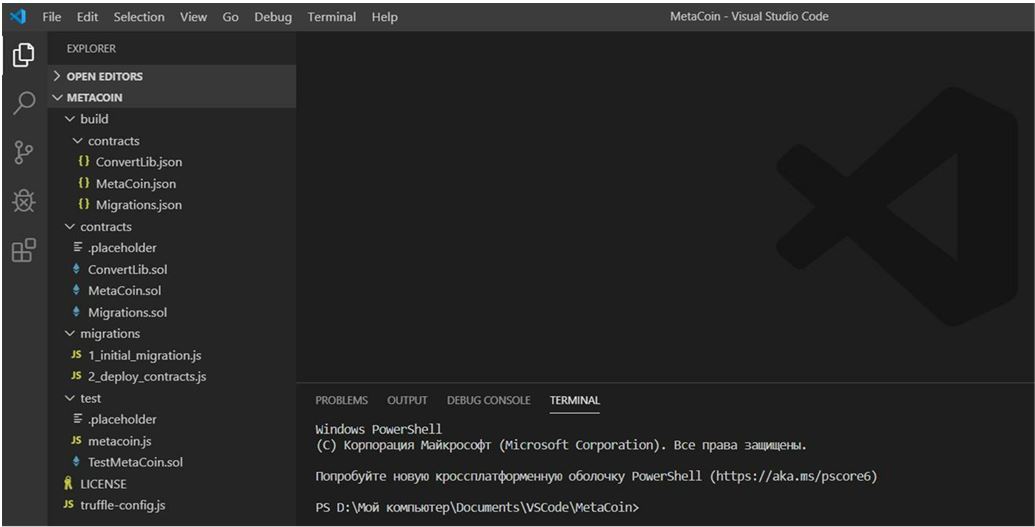Image resolution: width=1035 pixels, height=527 pixels.
Task: Switch to the Output panel tab
Action: pos(407,400)
